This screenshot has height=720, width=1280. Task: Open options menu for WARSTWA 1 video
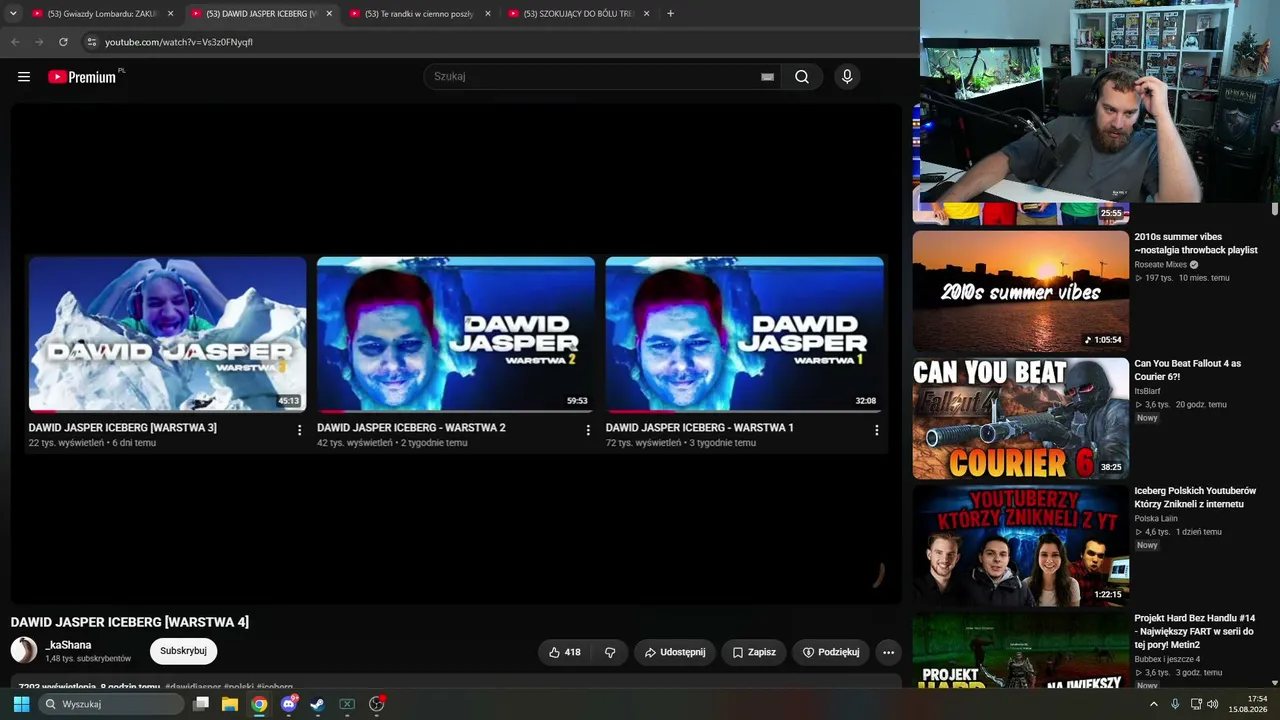point(877,430)
